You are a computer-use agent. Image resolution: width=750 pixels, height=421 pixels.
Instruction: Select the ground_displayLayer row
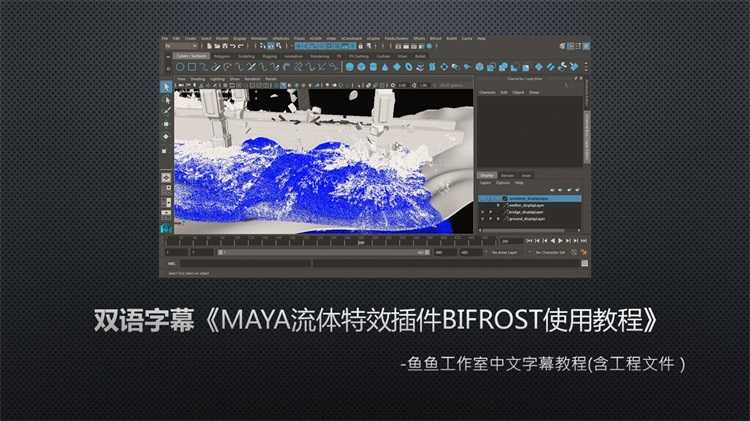coord(530,219)
